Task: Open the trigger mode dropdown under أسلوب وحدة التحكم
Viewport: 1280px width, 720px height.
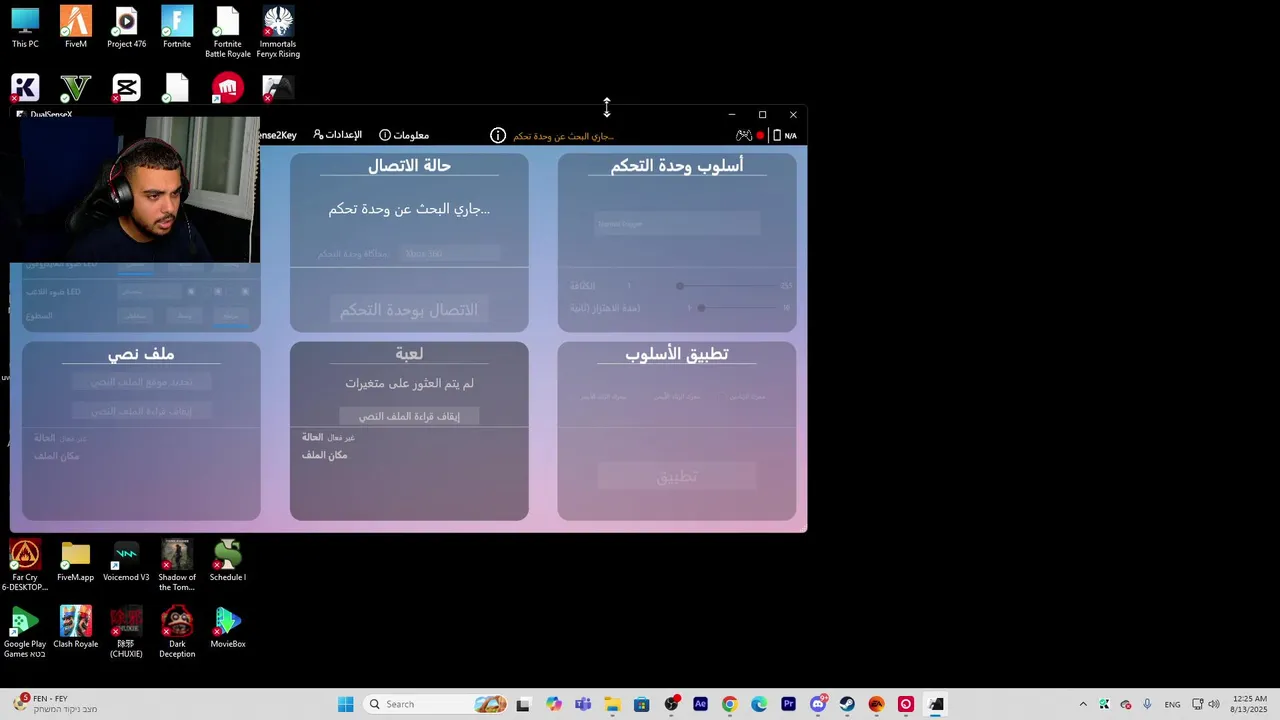Action: pyautogui.click(x=677, y=224)
